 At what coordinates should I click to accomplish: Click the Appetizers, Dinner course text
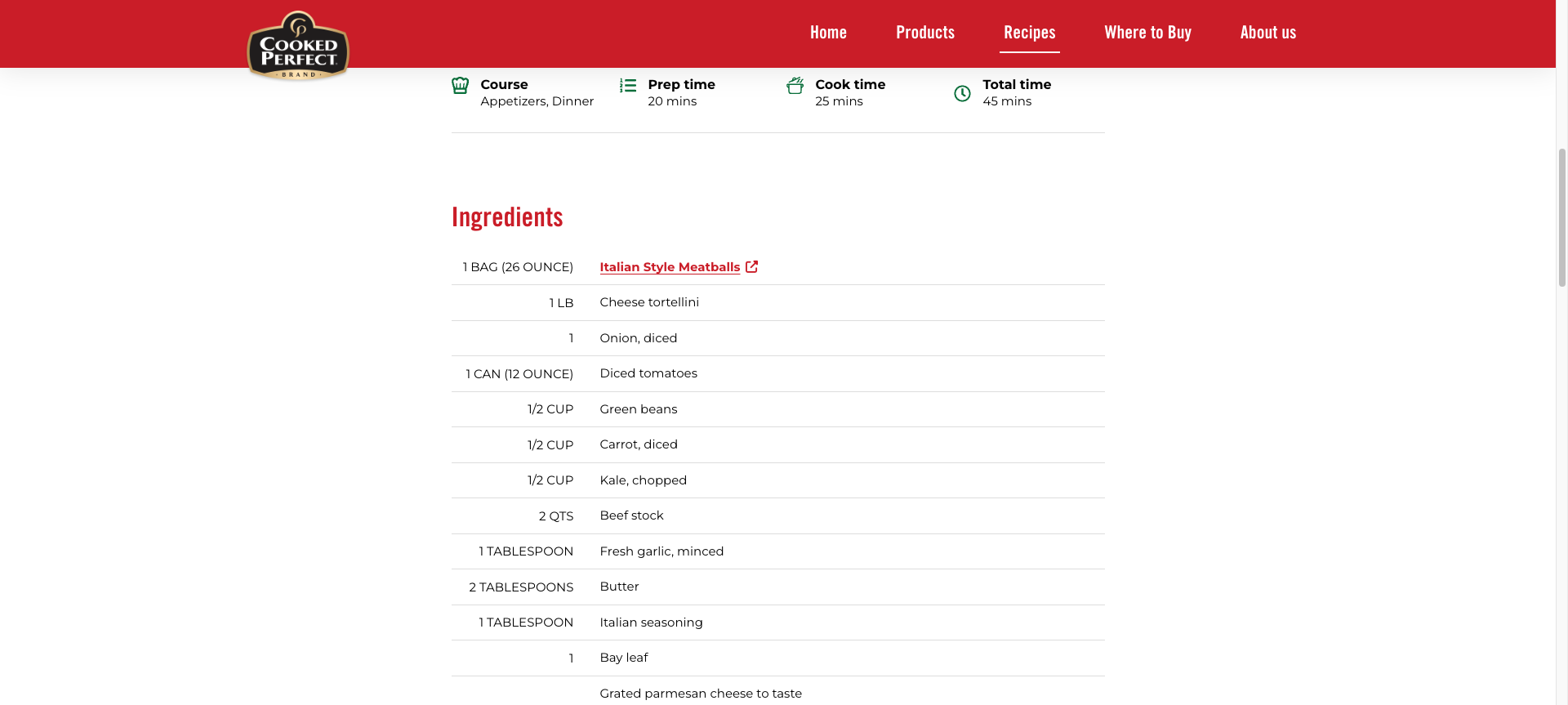pyautogui.click(x=537, y=101)
